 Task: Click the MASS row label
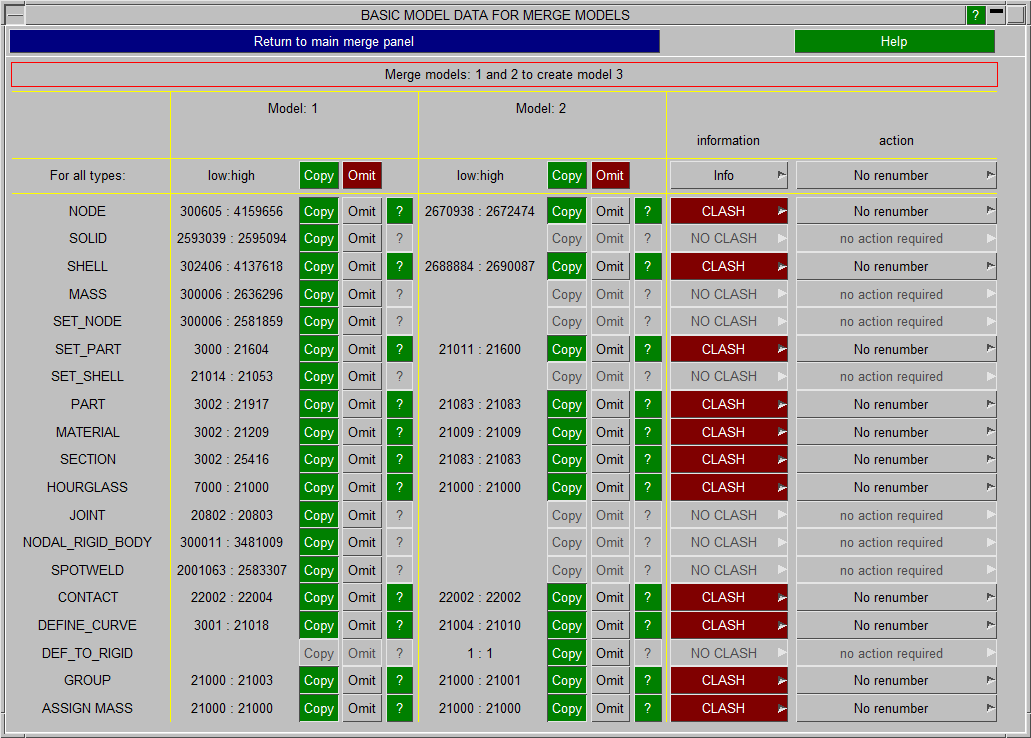click(87, 294)
